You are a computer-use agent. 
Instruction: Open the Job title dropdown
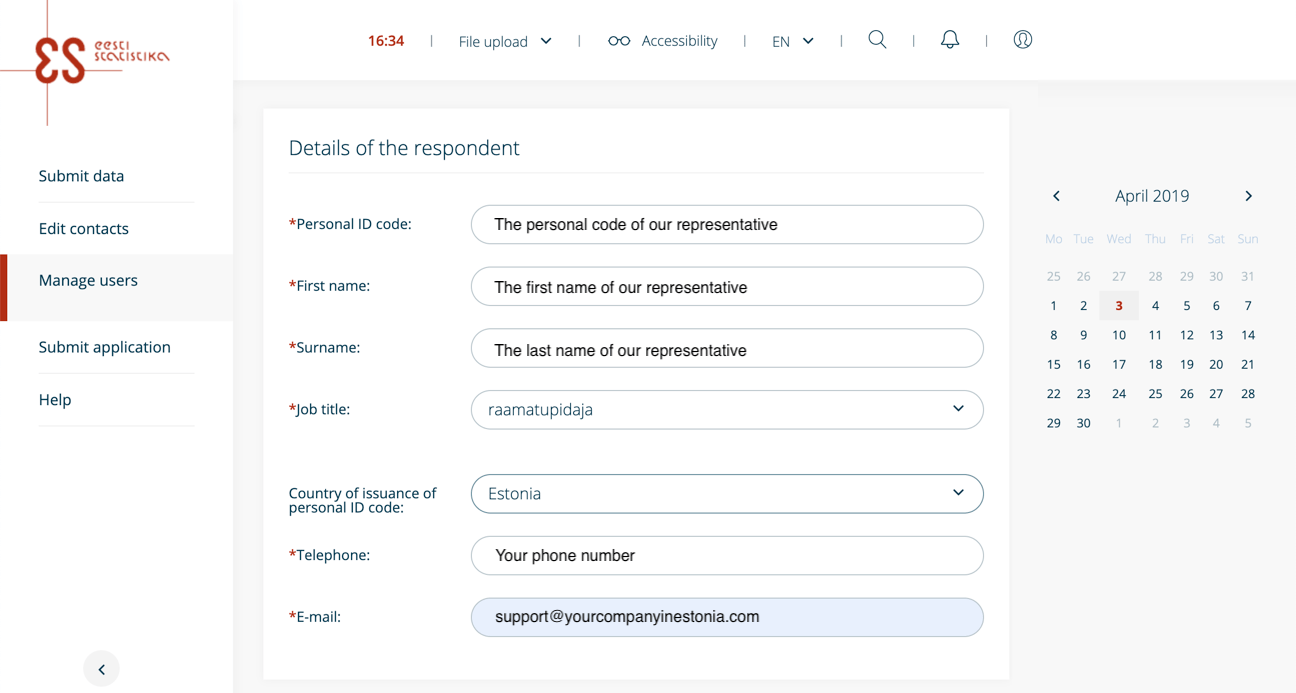pyautogui.click(x=957, y=409)
